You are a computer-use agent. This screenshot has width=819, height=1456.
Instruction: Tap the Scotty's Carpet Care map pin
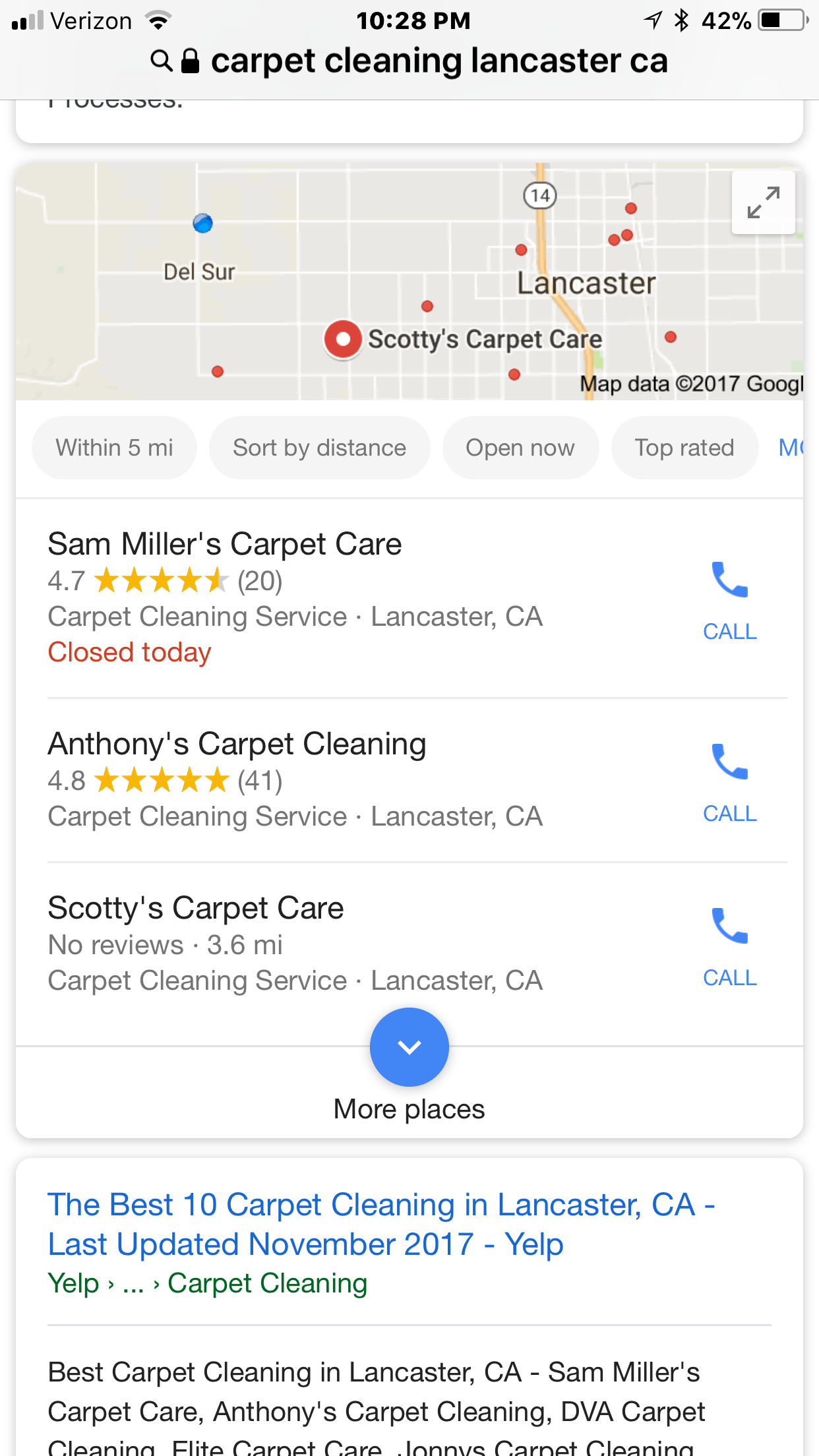point(343,339)
